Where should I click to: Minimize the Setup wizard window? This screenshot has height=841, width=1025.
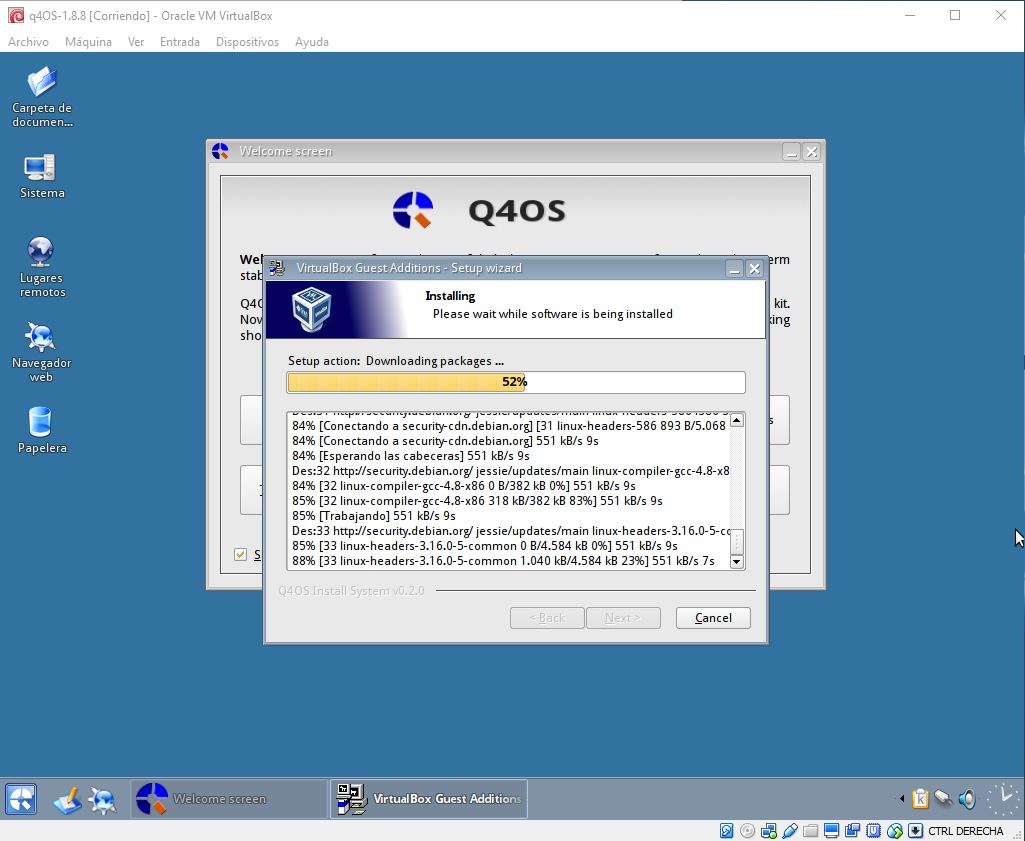[x=734, y=269]
